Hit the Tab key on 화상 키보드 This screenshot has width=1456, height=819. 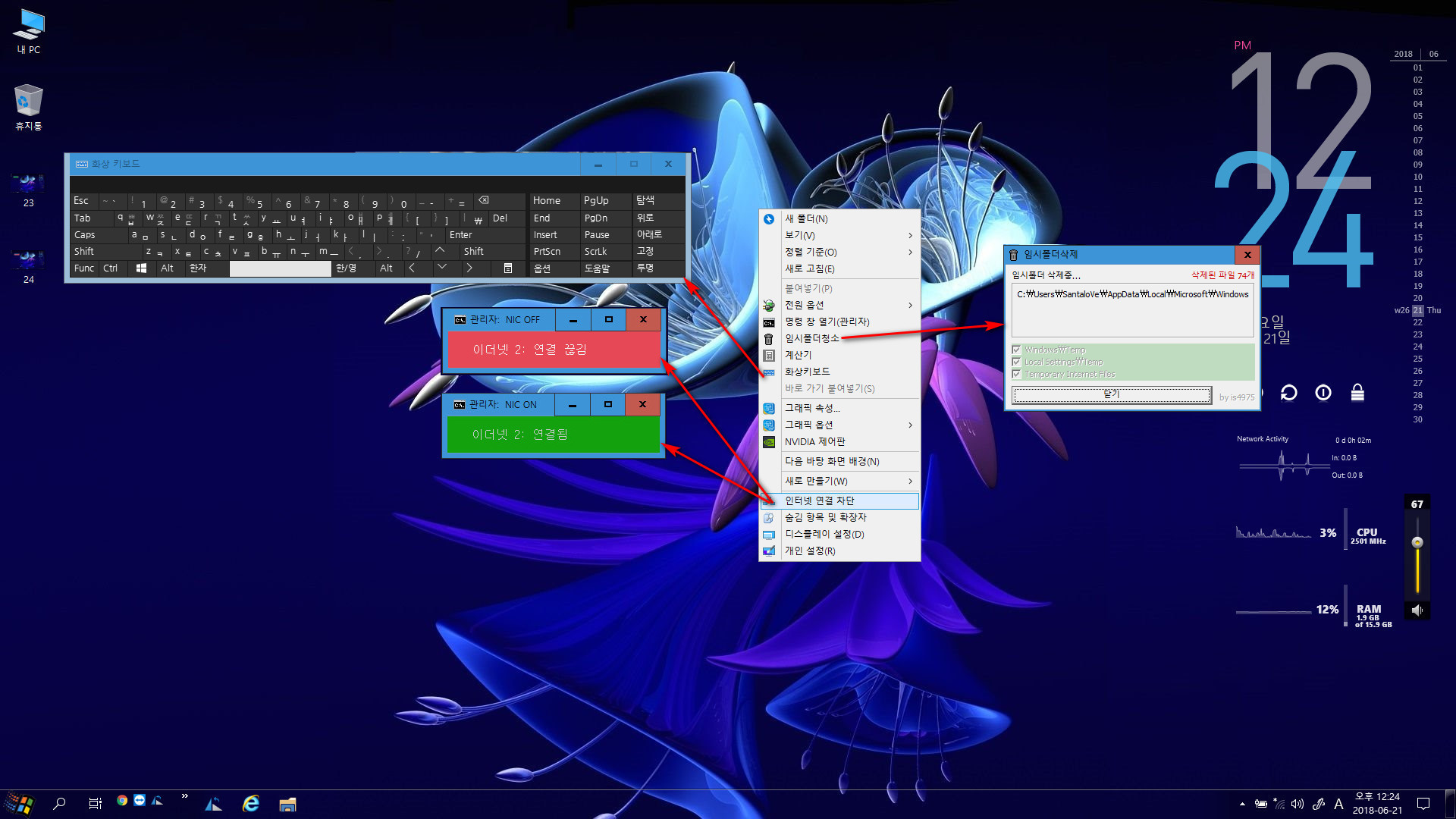(91, 218)
